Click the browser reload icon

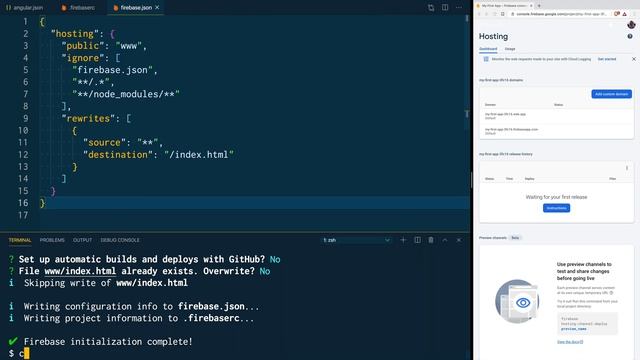pyautogui.click(x=494, y=14)
